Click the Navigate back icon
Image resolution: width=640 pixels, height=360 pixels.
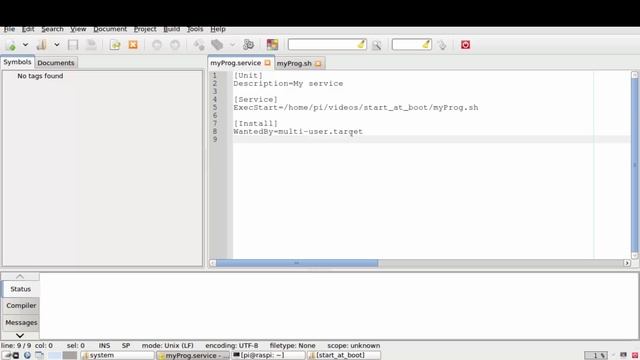[x=157, y=45]
